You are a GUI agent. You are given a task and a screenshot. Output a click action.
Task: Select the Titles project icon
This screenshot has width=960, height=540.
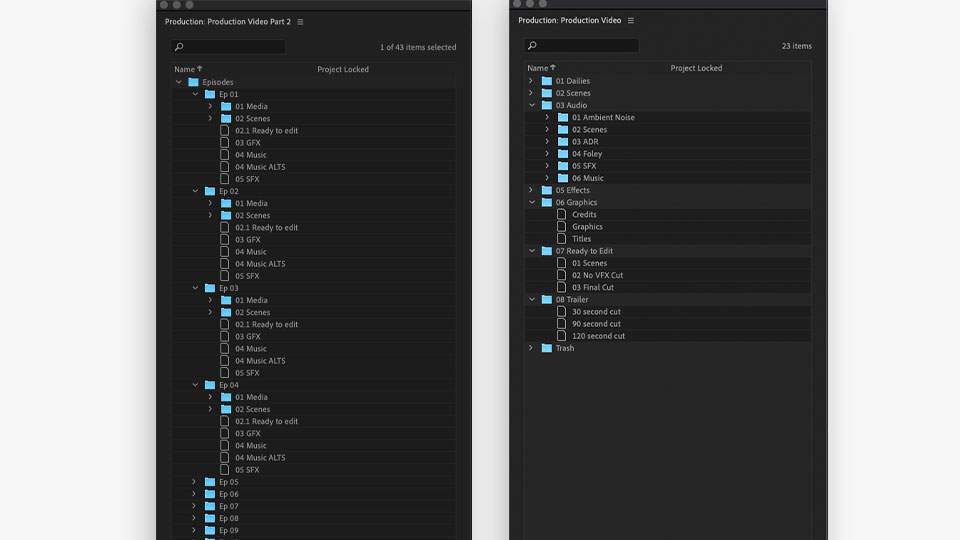561,239
